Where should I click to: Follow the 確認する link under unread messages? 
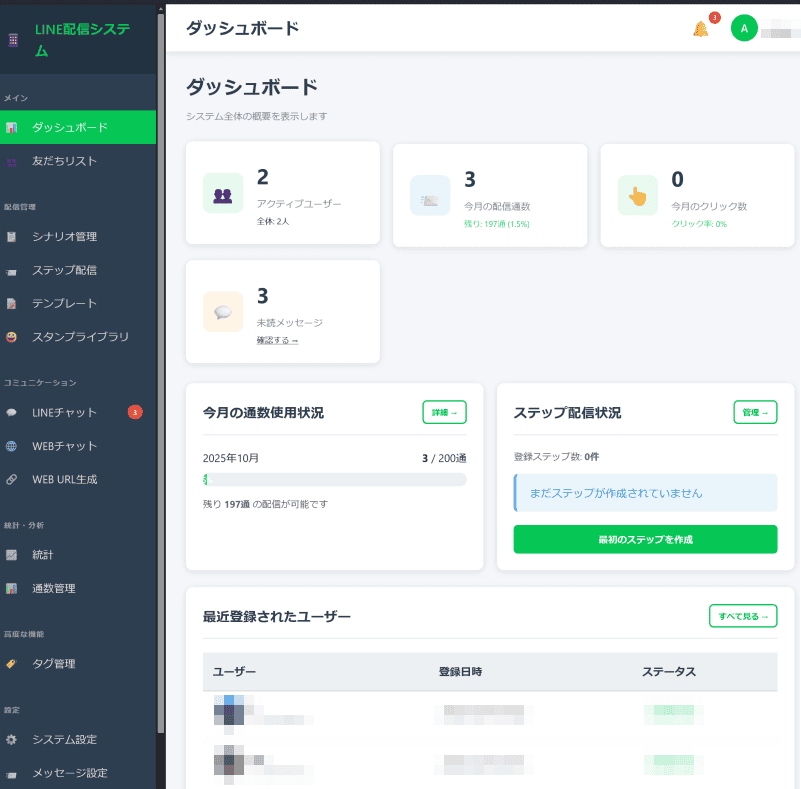(x=277, y=340)
